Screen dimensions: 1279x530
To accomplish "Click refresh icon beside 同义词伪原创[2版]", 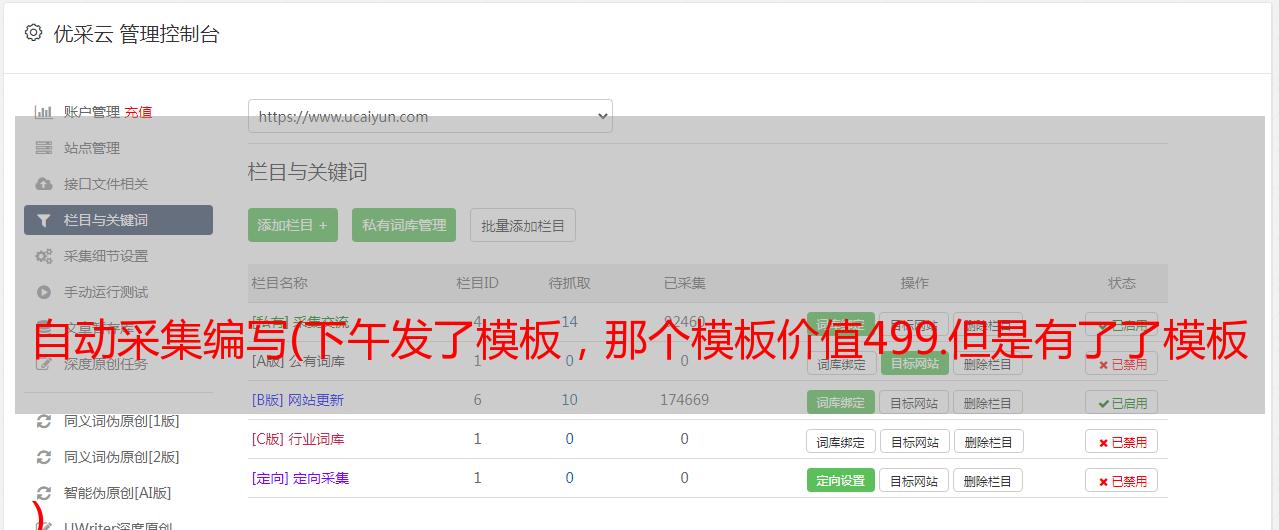I will coord(43,457).
